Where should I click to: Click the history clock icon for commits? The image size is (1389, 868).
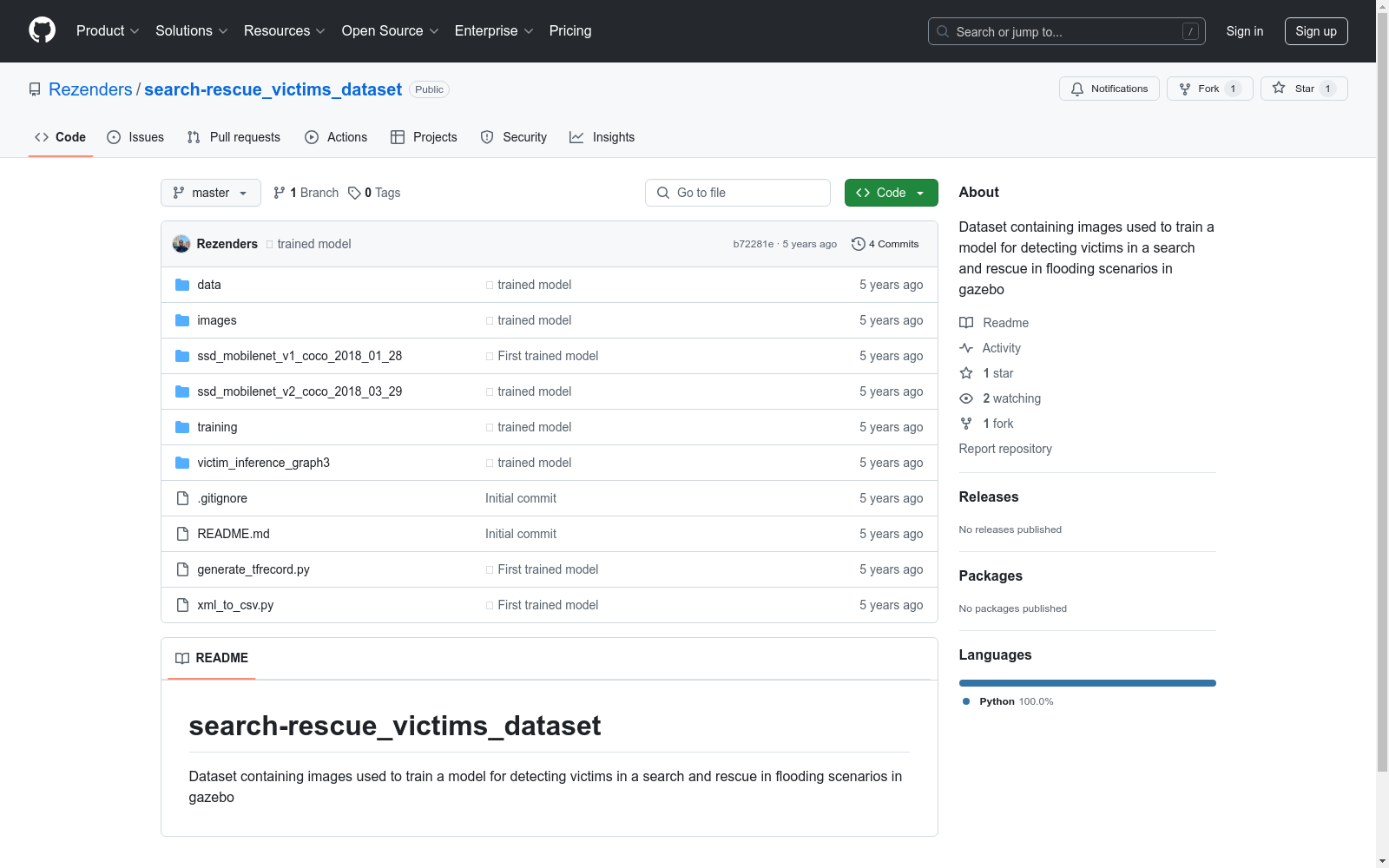859,244
